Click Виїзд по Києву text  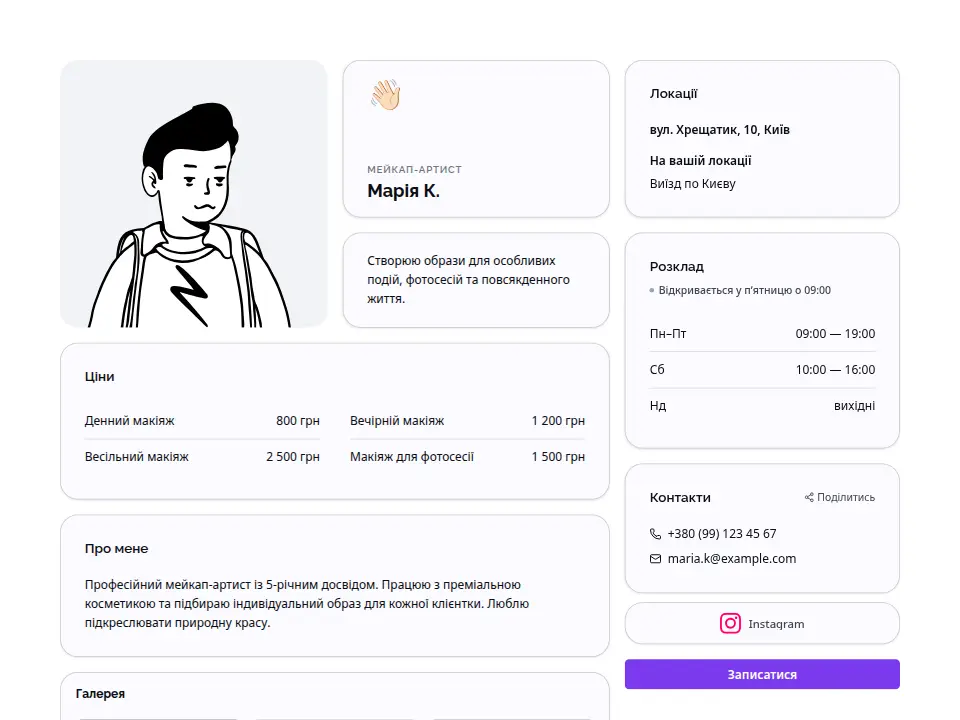(692, 184)
